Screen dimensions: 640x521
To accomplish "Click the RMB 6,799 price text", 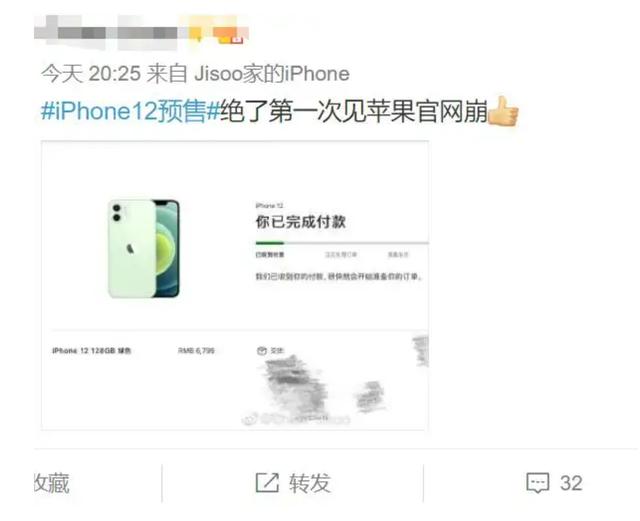I will click(x=196, y=351).
